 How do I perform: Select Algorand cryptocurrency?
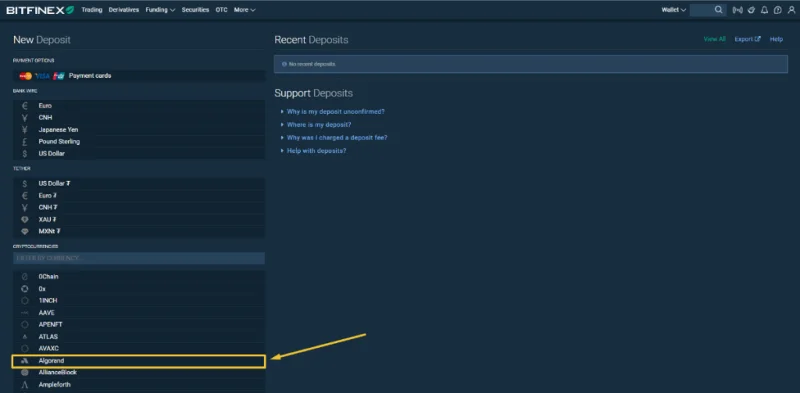(x=139, y=361)
